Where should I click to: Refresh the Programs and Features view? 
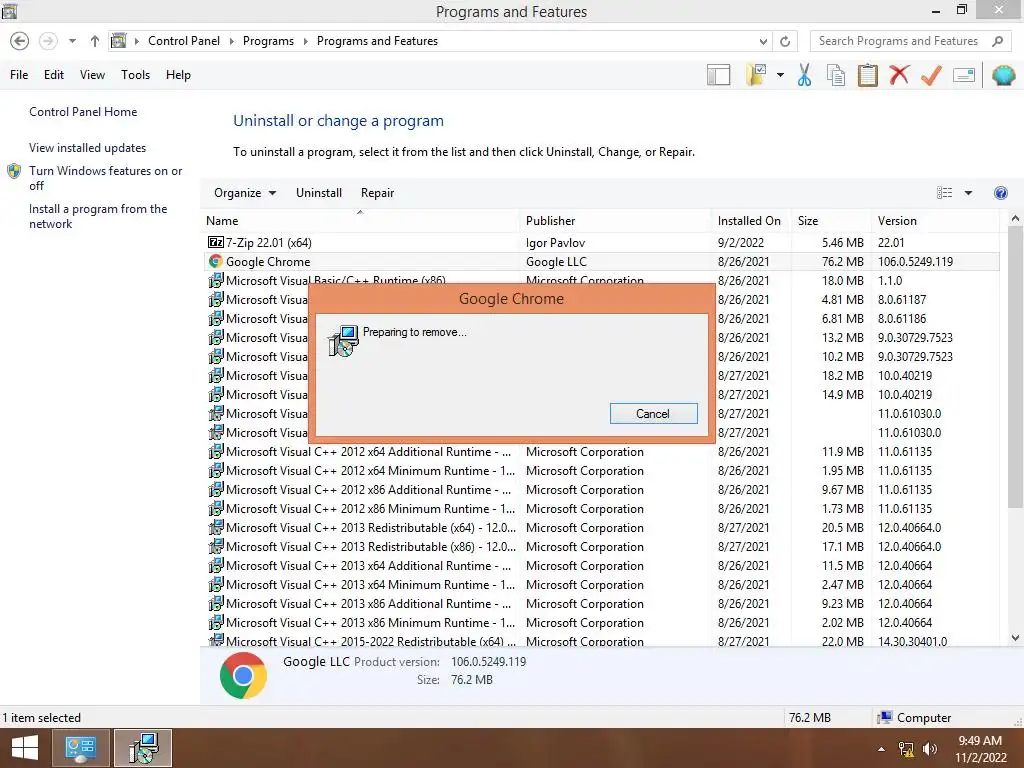point(785,41)
